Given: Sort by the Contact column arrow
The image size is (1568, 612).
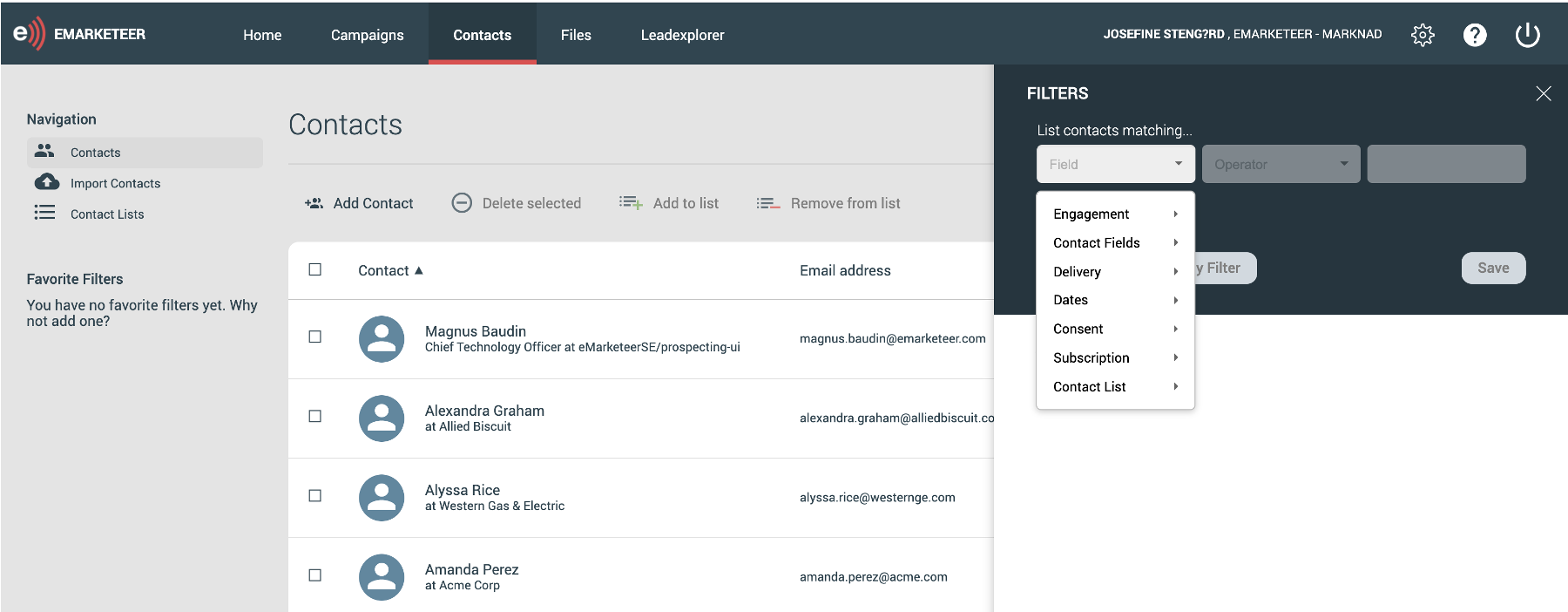Looking at the screenshot, I should click(419, 270).
